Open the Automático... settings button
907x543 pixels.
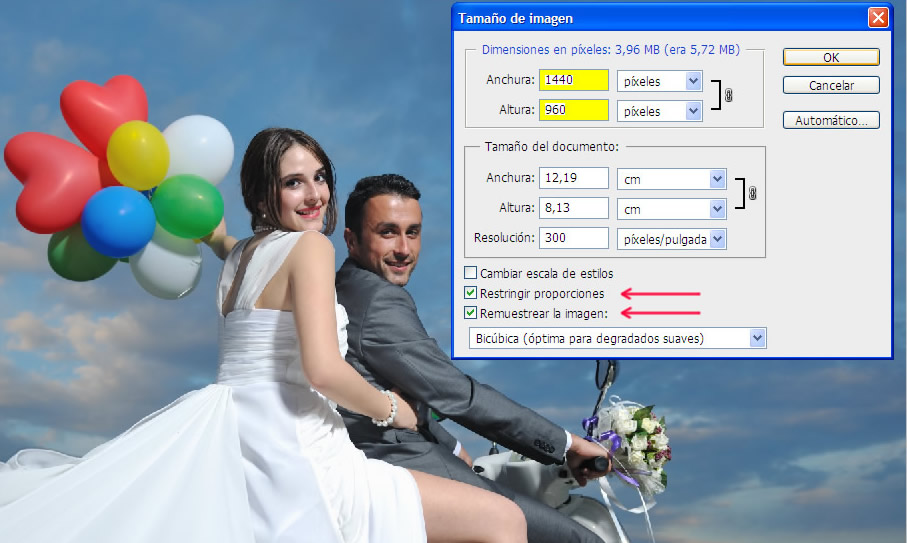point(831,120)
